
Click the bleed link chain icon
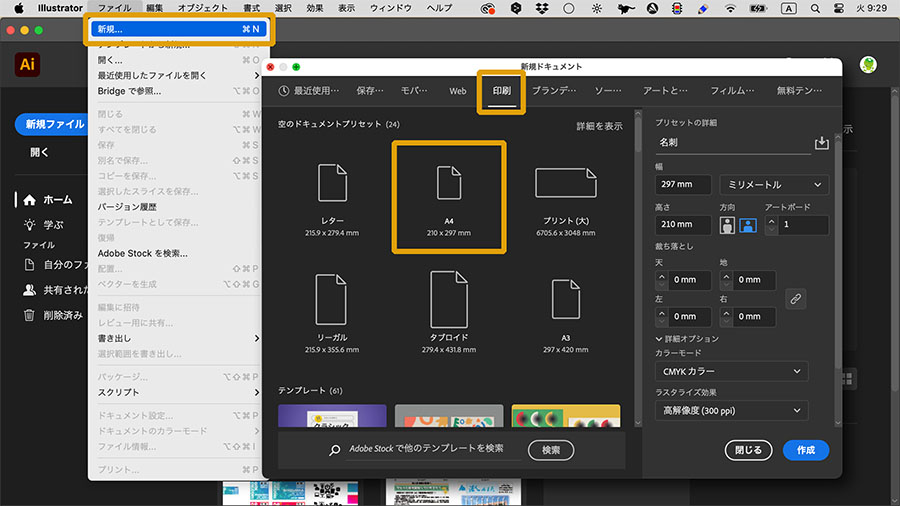796,299
